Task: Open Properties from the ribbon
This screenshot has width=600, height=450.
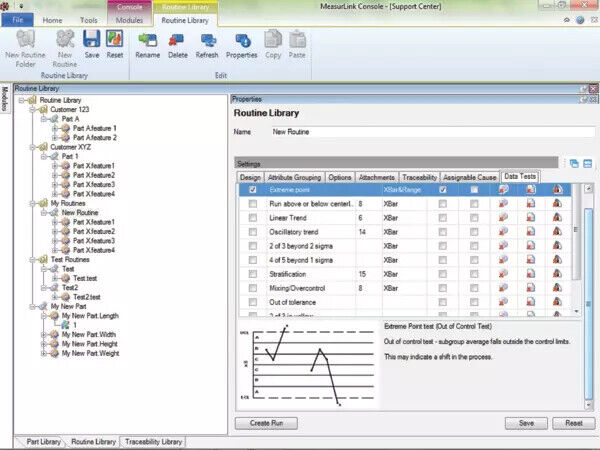Action: 241,40
